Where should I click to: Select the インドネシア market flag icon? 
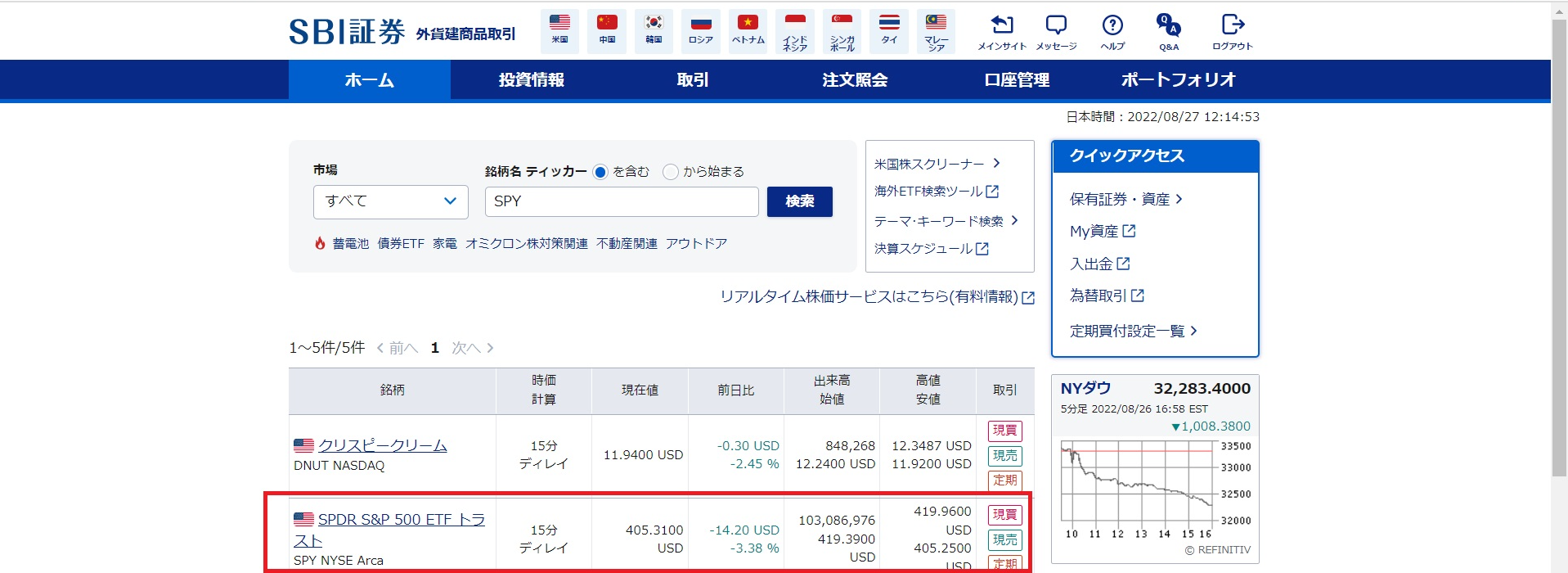[x=795, y=31]
